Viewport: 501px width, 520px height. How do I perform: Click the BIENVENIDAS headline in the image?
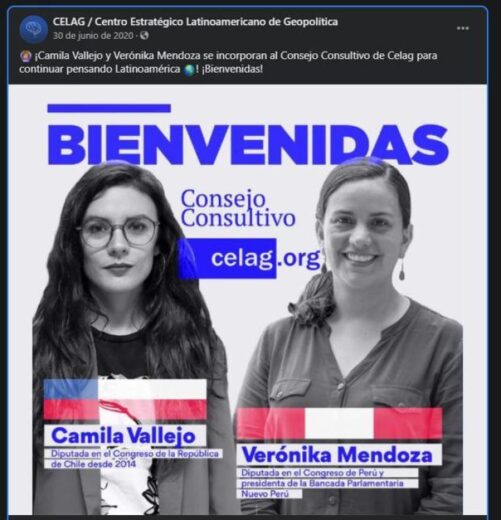(248, 144)
